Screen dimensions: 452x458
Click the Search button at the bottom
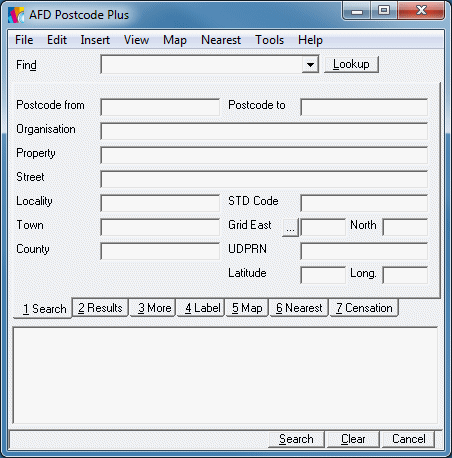(296, 439)
